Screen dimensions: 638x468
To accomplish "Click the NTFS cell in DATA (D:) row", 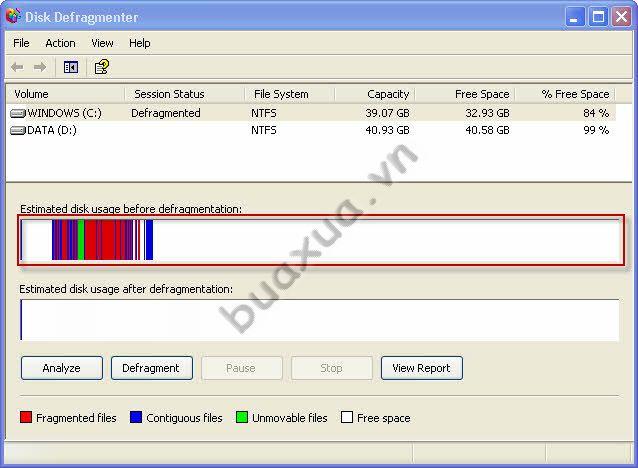I will click(264, 130).
